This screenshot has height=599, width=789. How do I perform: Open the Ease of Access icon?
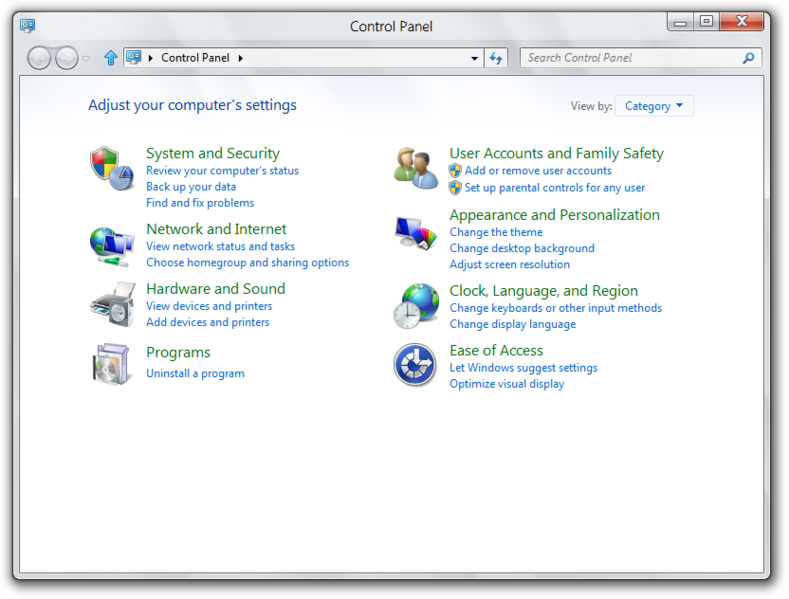(x=415, y=364)
